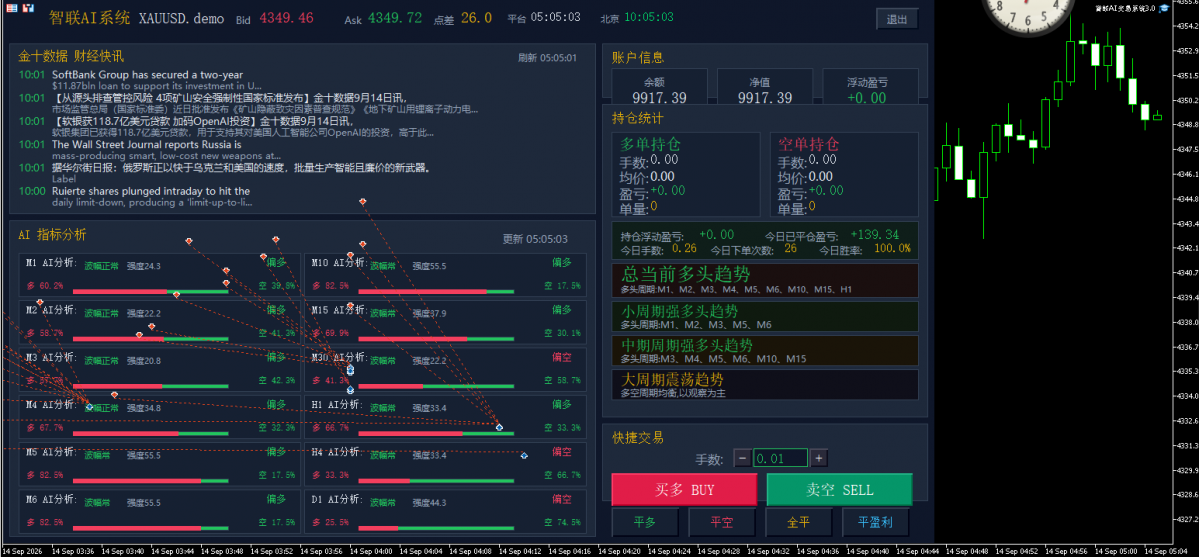Click the red-blue chart icon beside the table icon
1199x557 pixels.
(28, 8)
